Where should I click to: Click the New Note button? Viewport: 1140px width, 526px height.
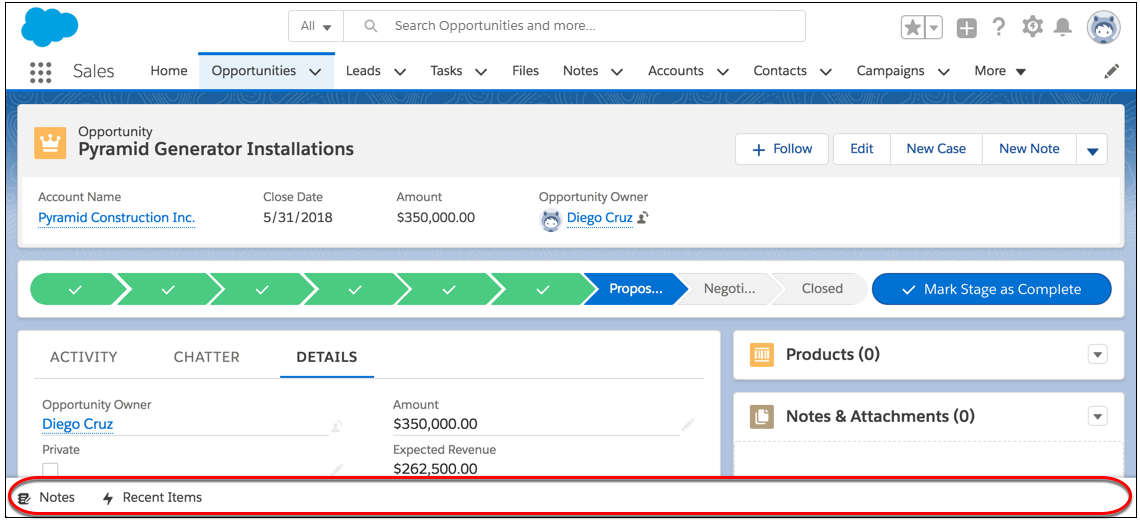1029,149
